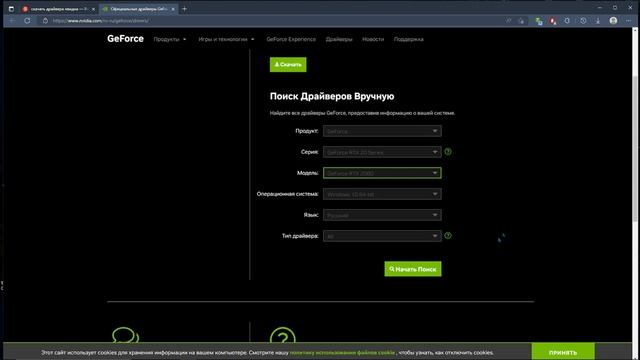Open the Продукт dropdown
The height and width of the screenshot is (360, 640).
(382, 131)
